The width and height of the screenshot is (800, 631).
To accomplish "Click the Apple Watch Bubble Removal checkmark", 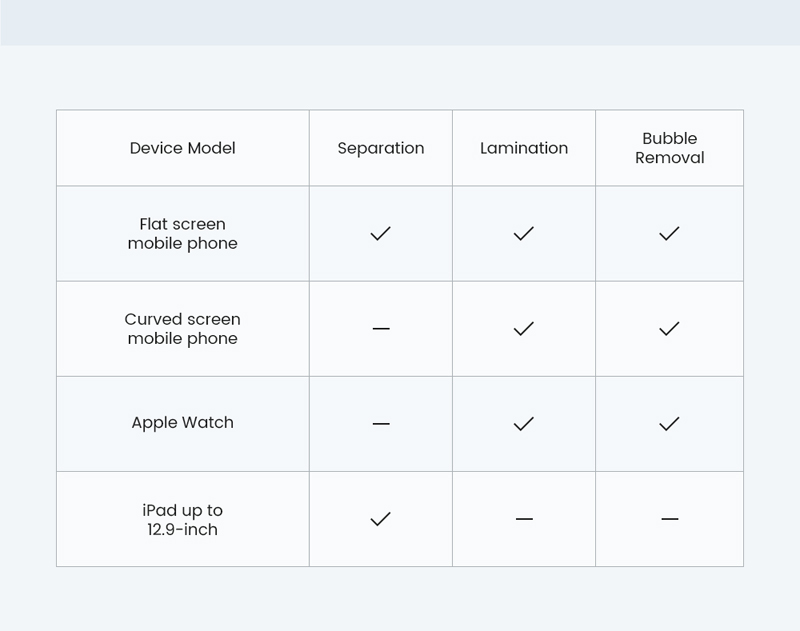I will [669, 424].
